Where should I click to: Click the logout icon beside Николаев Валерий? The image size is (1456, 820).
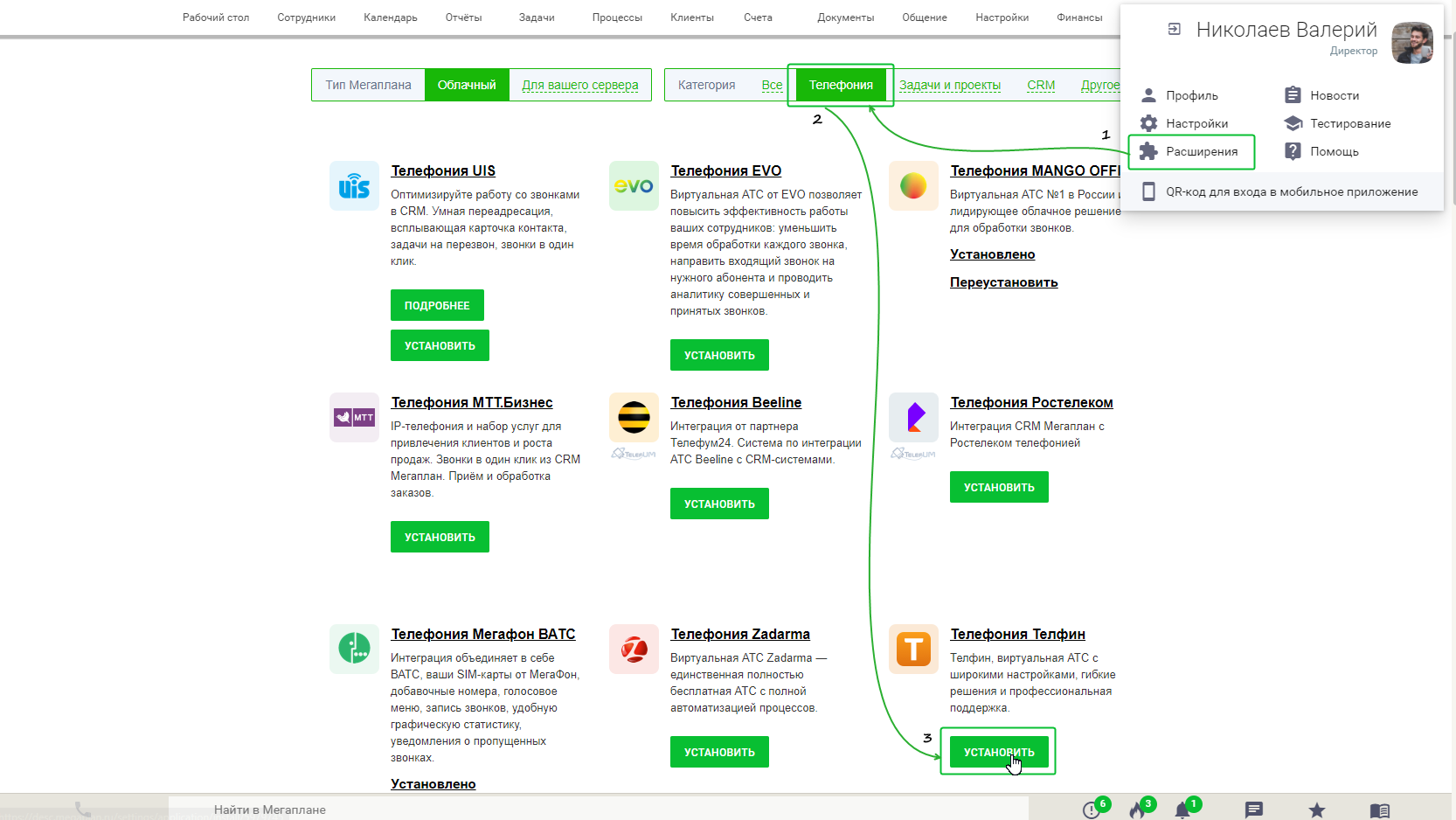tap(1175, 29)
